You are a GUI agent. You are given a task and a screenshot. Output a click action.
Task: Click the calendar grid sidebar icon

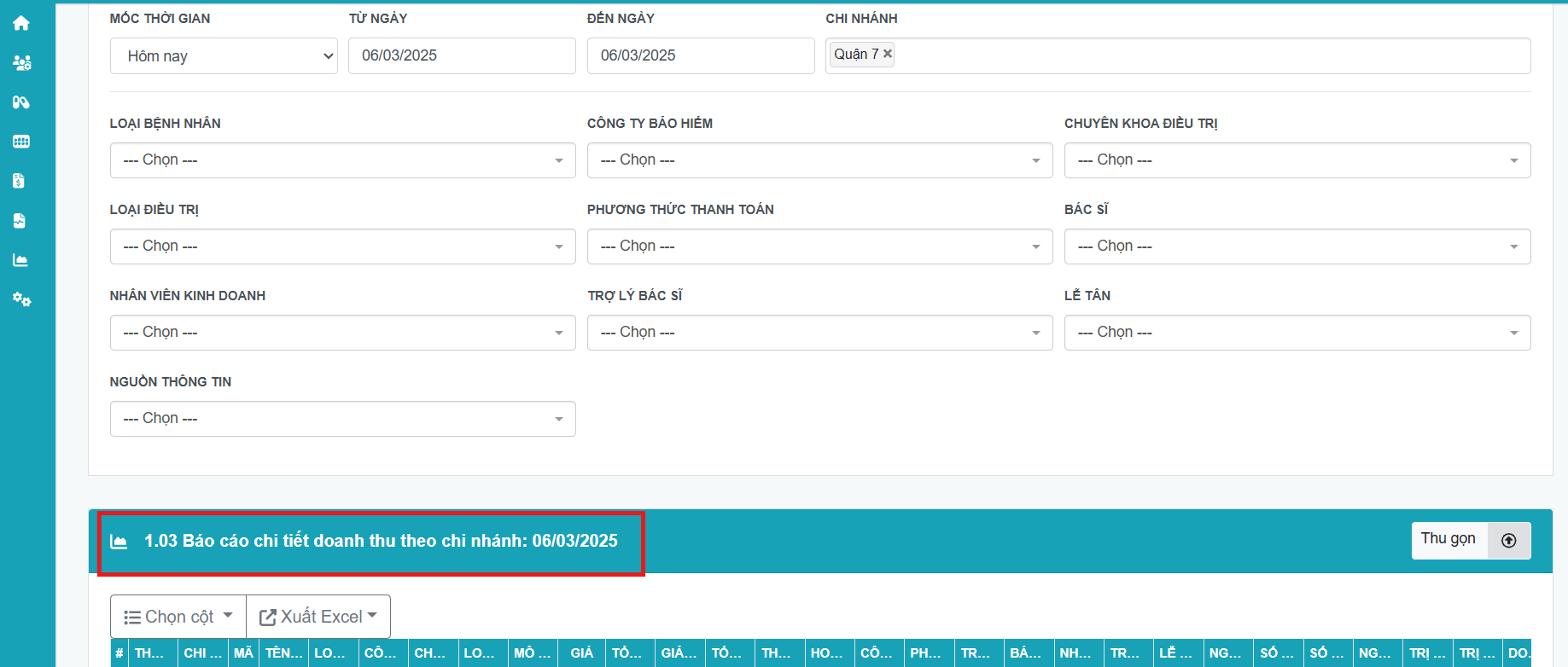(x=21, y=142)
